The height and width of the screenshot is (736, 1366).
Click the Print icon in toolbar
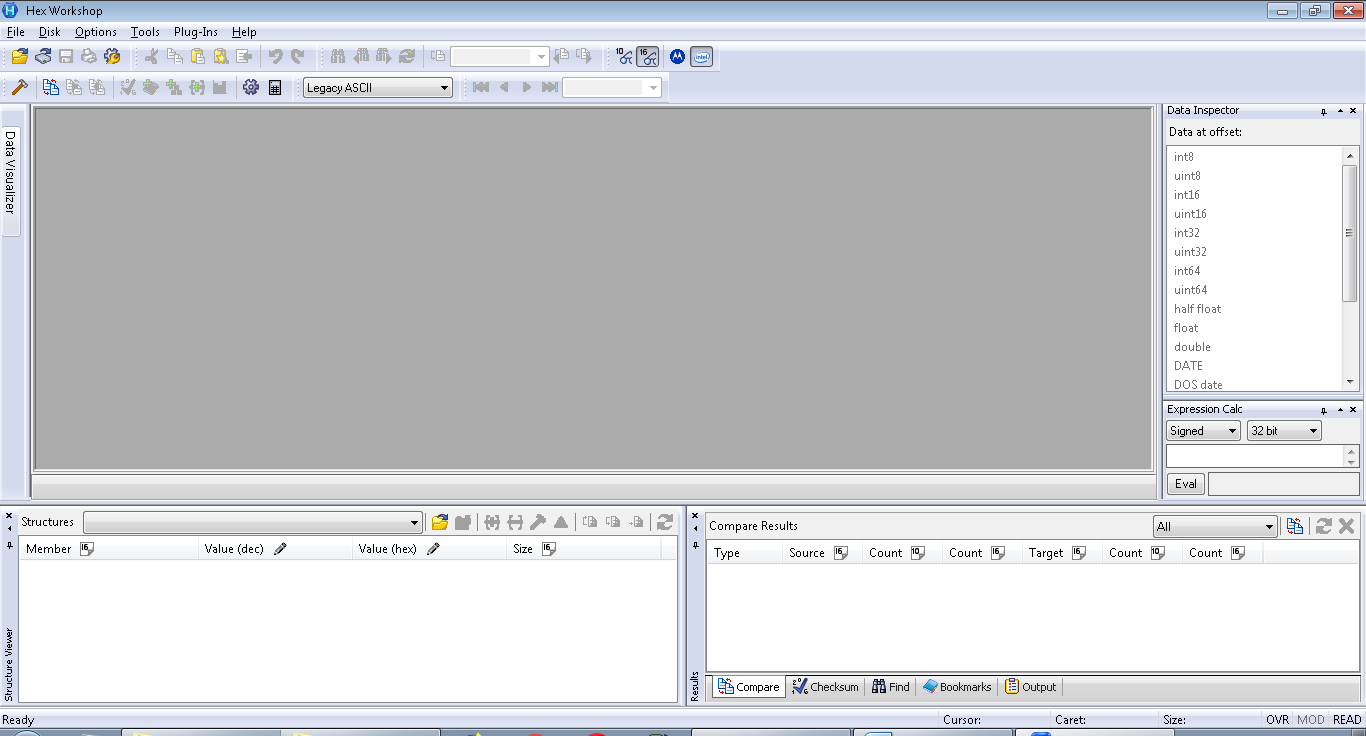pos(89,57)
